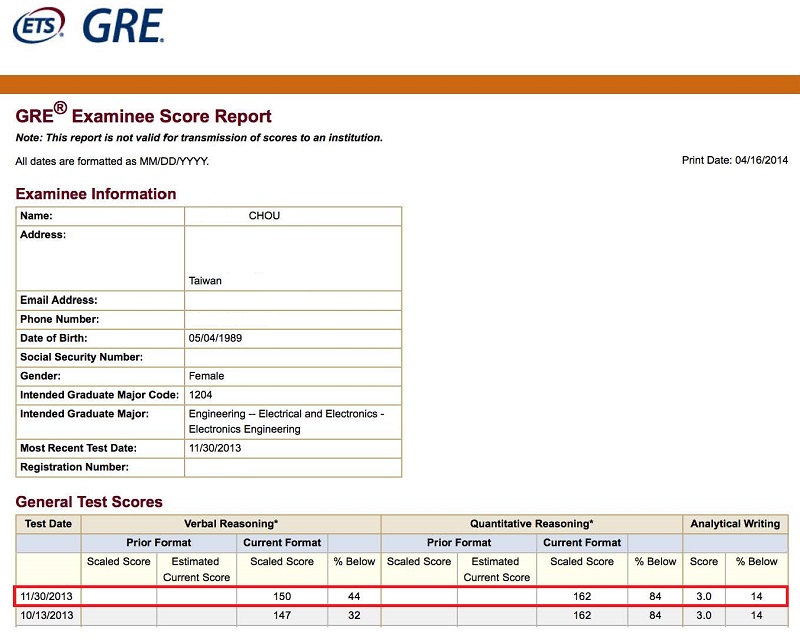
Task: Click quantitative % Below 84 in 11/30/2013 row
Action: [655, 596]
